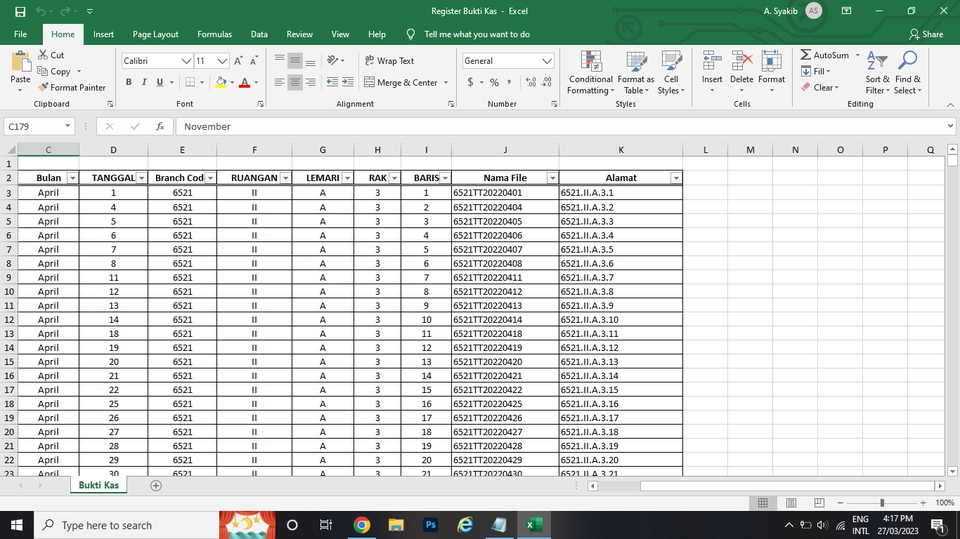This screenshot has height=539, width=960.
Task: Click the Copy button
Action: pos(54,72)
